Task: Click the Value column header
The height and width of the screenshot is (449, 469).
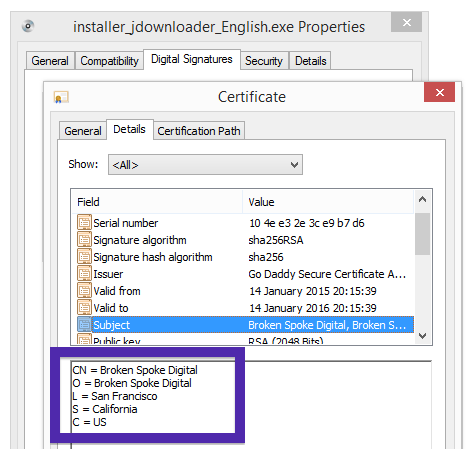Action: 328,202
